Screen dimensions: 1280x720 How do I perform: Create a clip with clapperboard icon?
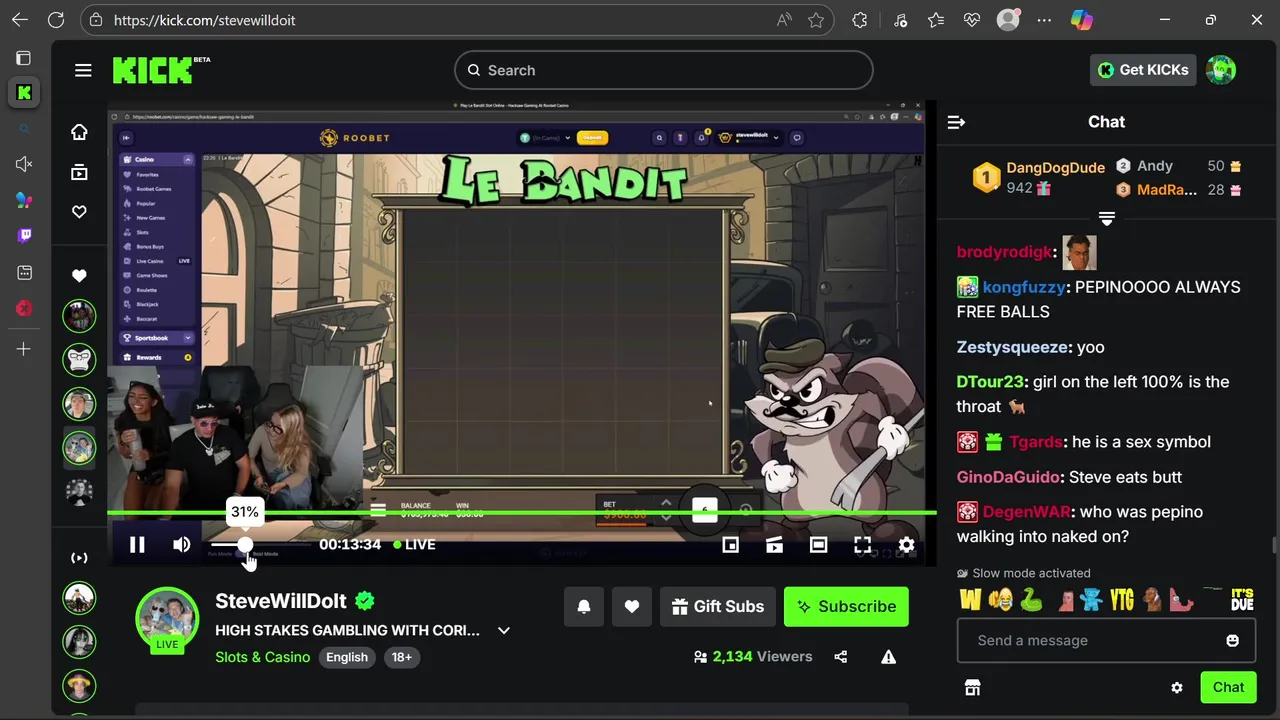pyautogui.click(x=774, y=544)
